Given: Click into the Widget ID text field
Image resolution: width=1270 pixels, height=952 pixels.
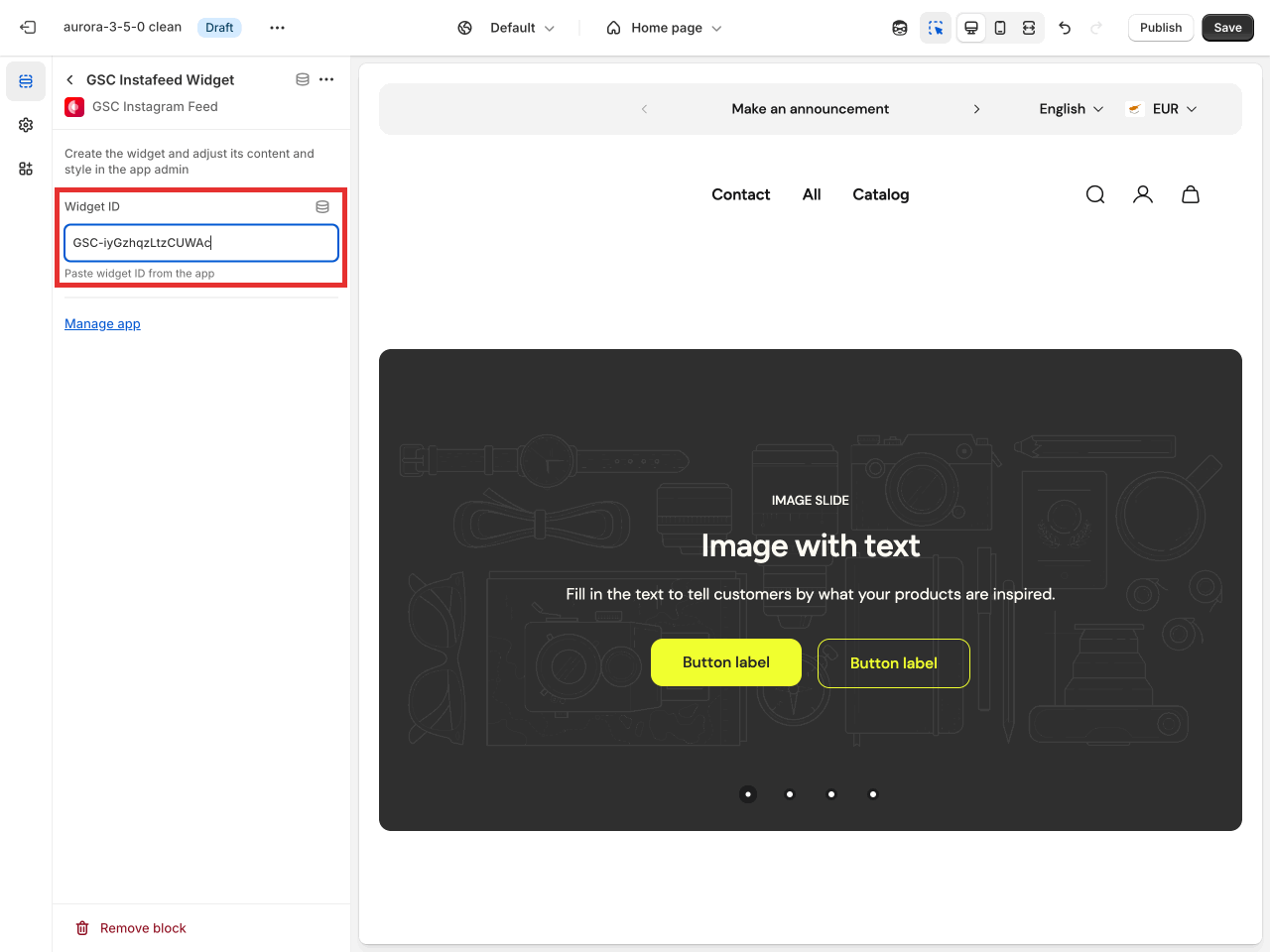Looking at the screenshot, I should pos(201,243).
